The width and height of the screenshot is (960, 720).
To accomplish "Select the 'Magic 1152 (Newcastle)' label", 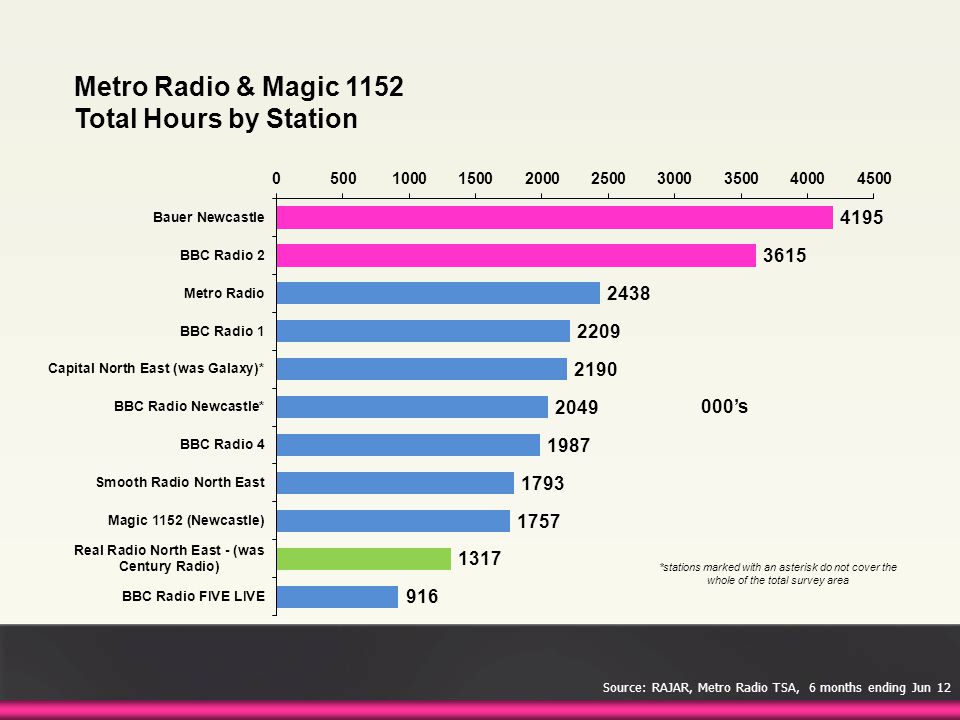I will point(186,520).
